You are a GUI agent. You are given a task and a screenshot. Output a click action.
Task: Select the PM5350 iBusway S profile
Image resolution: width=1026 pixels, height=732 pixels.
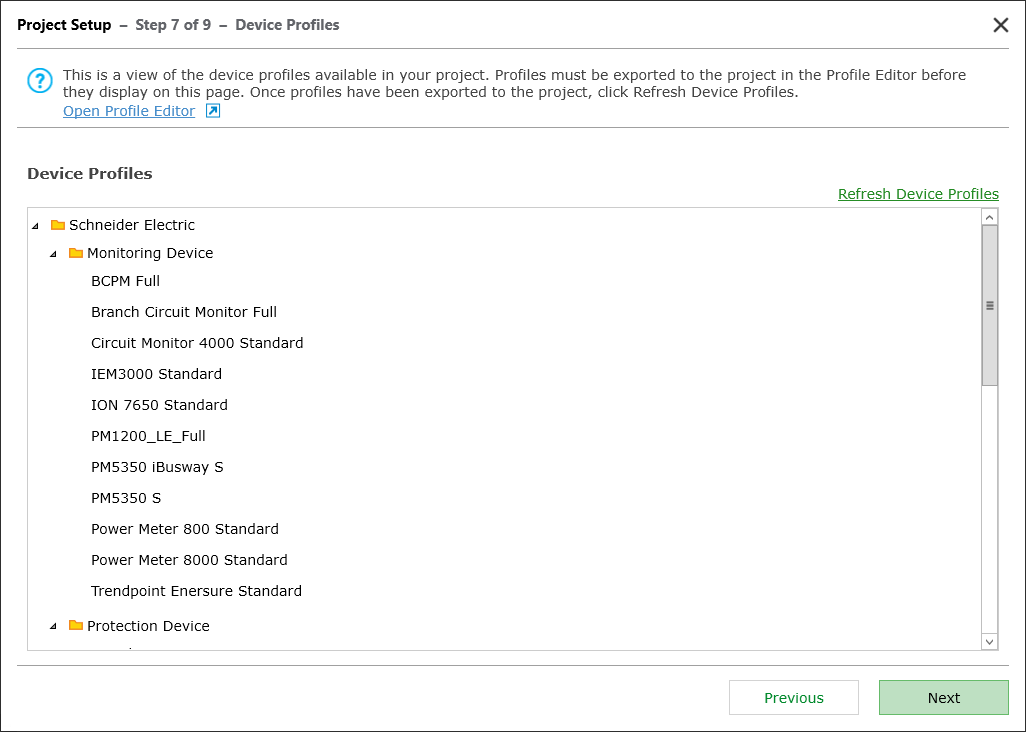(157, 466)
